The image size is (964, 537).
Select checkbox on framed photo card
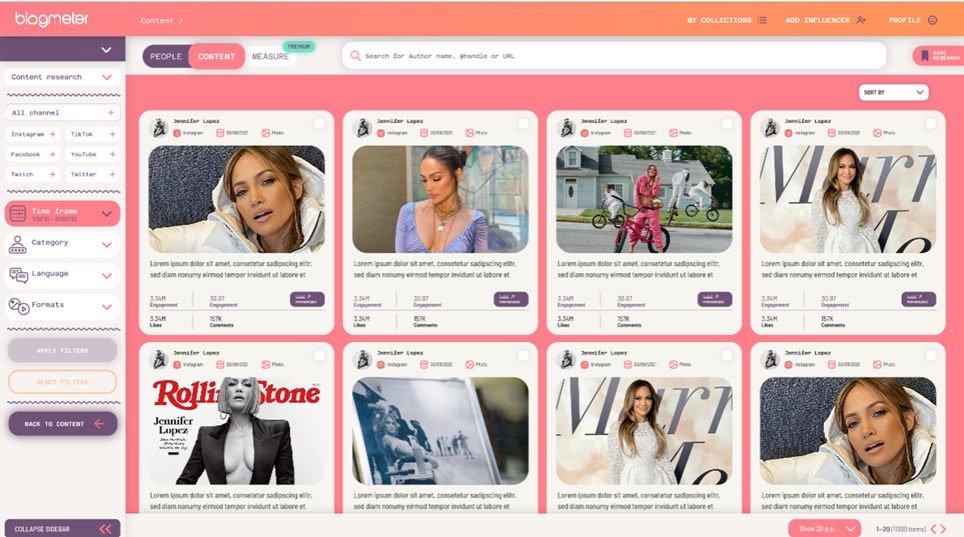(523, 355)
